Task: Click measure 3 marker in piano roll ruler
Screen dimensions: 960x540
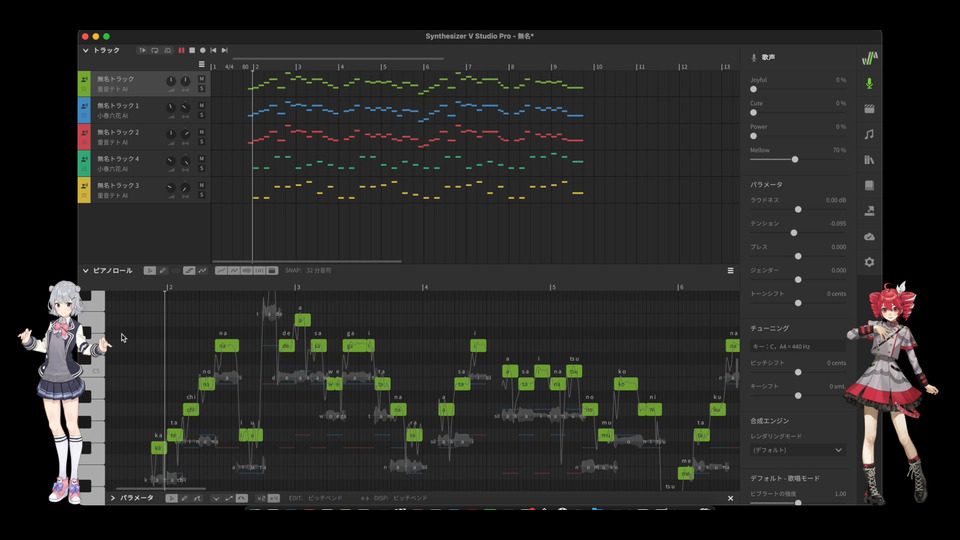Action: pos(297,287)
